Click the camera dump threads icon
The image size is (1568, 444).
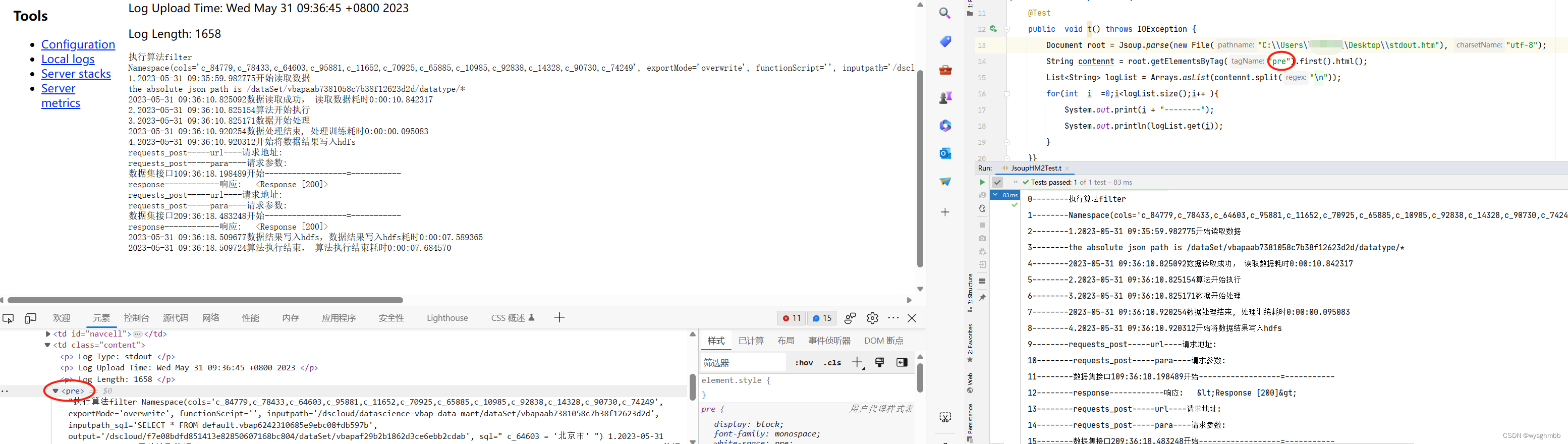click(982, 238)
